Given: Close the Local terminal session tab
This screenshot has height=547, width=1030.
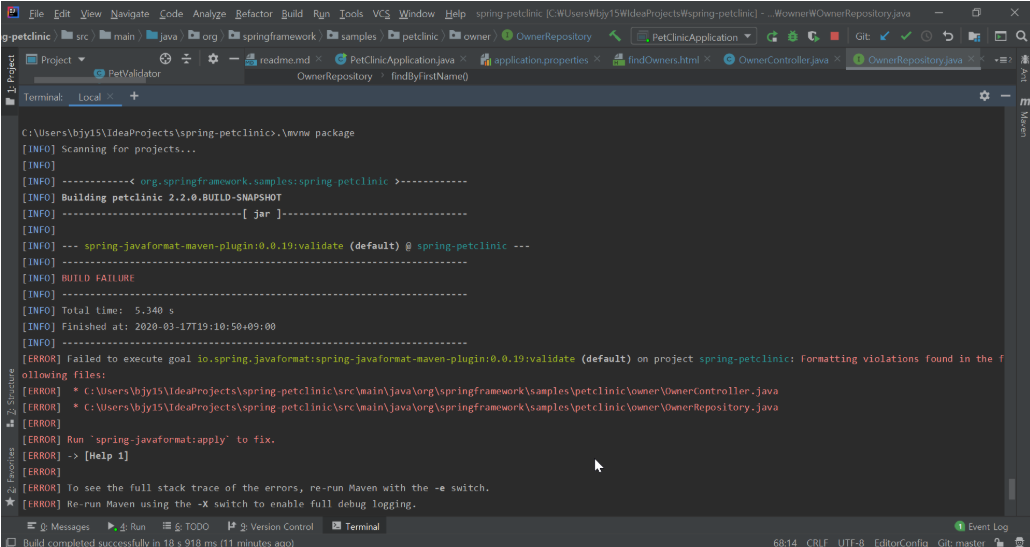Looking at the screenshot, I should tap(110, 97).
